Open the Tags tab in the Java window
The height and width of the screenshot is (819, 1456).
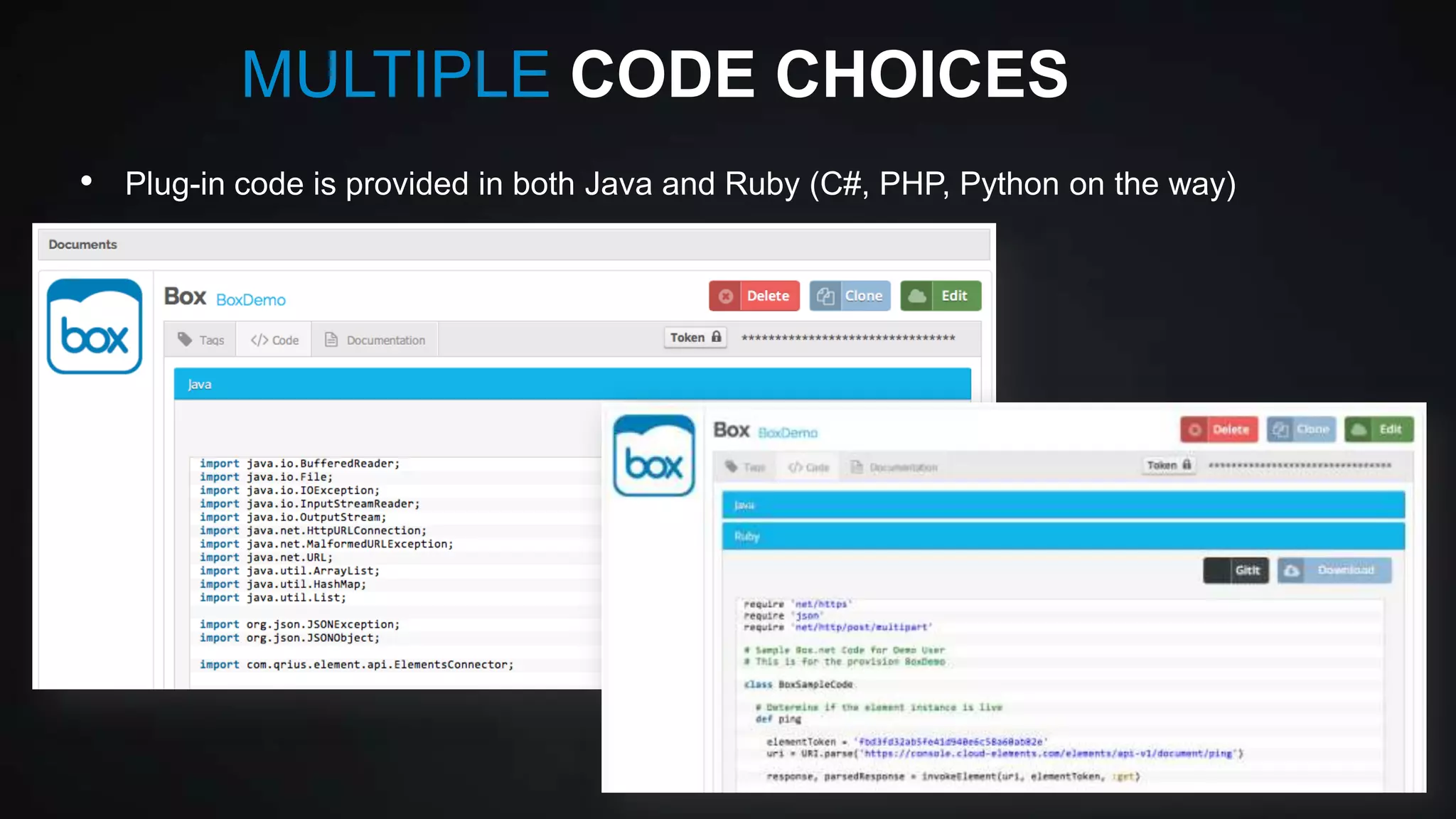(201, 340)
